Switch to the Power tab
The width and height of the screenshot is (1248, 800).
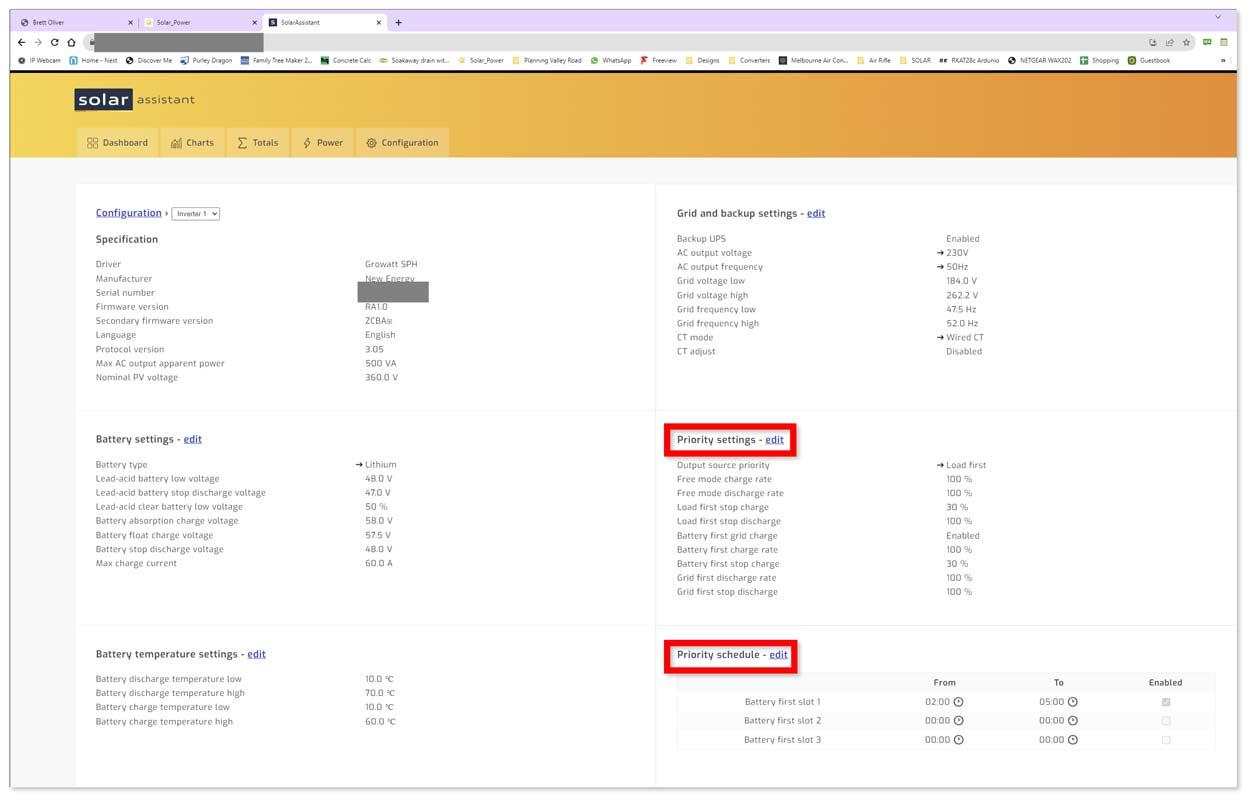[322, 143]
